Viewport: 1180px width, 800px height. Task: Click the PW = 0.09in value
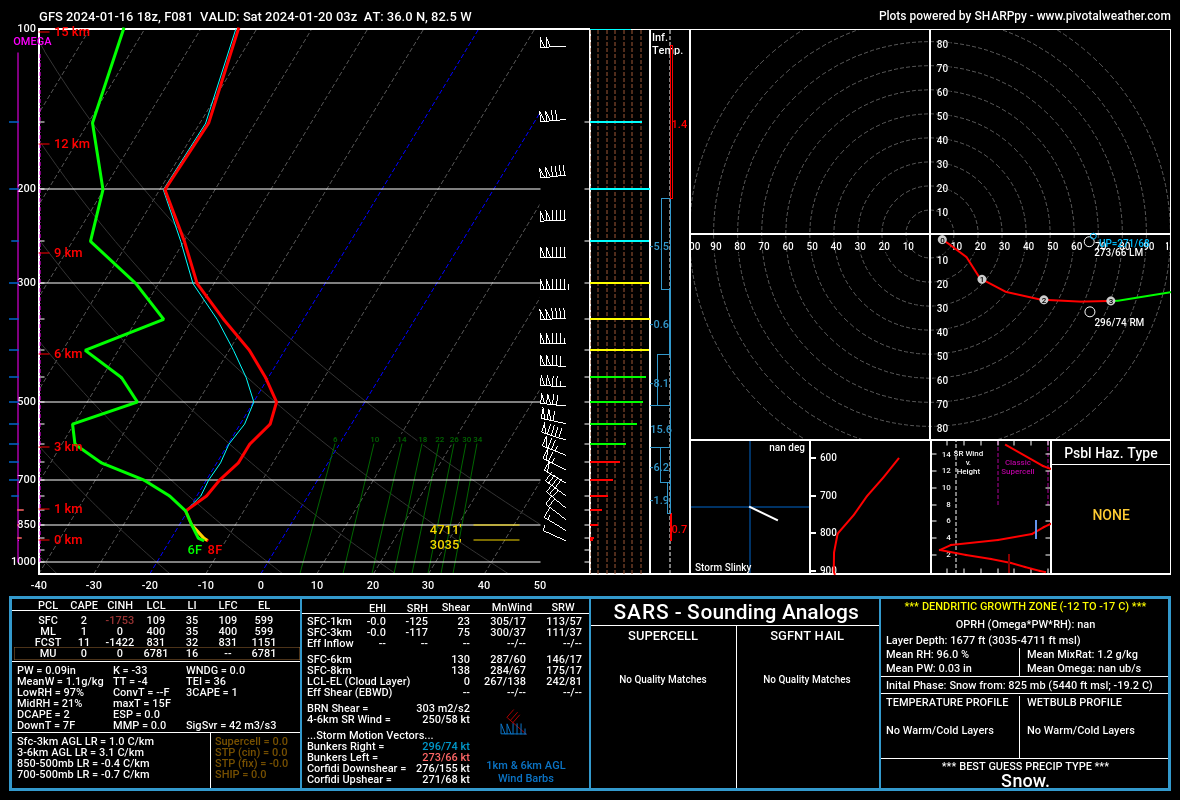[x=47, y=671]
